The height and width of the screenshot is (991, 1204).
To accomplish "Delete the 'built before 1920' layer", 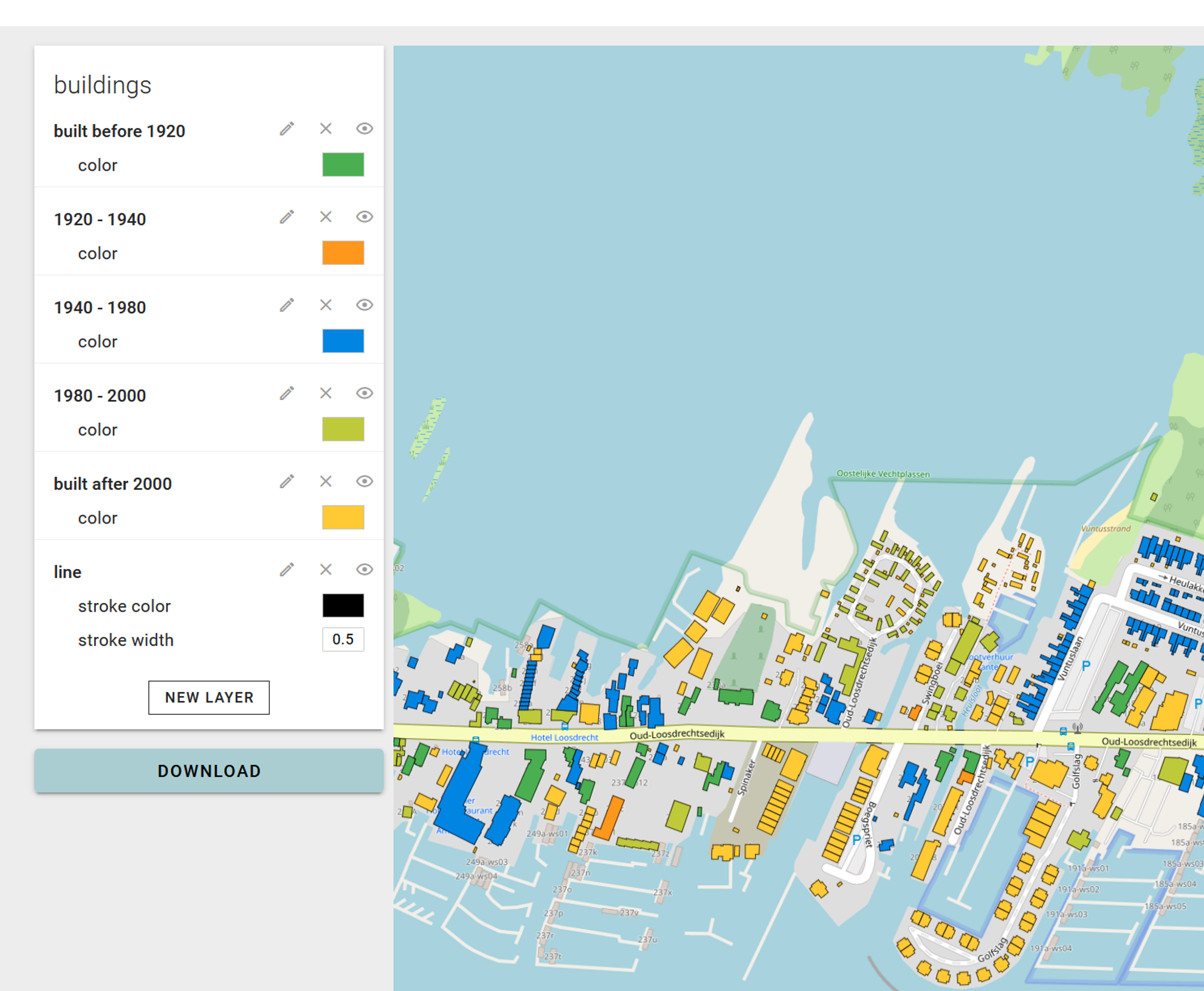I will (x=326, y=129).
